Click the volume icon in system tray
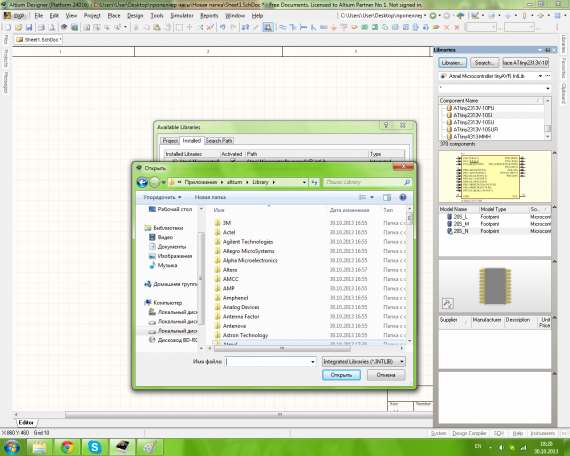The height and width of the screenshot is (456, 570). pyautogui.click(x=501, y=447)
